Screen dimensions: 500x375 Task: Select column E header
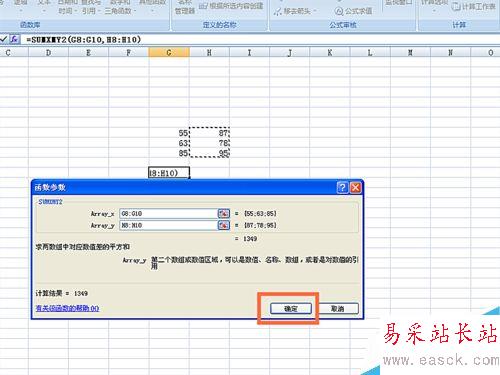tap(88, 53)
